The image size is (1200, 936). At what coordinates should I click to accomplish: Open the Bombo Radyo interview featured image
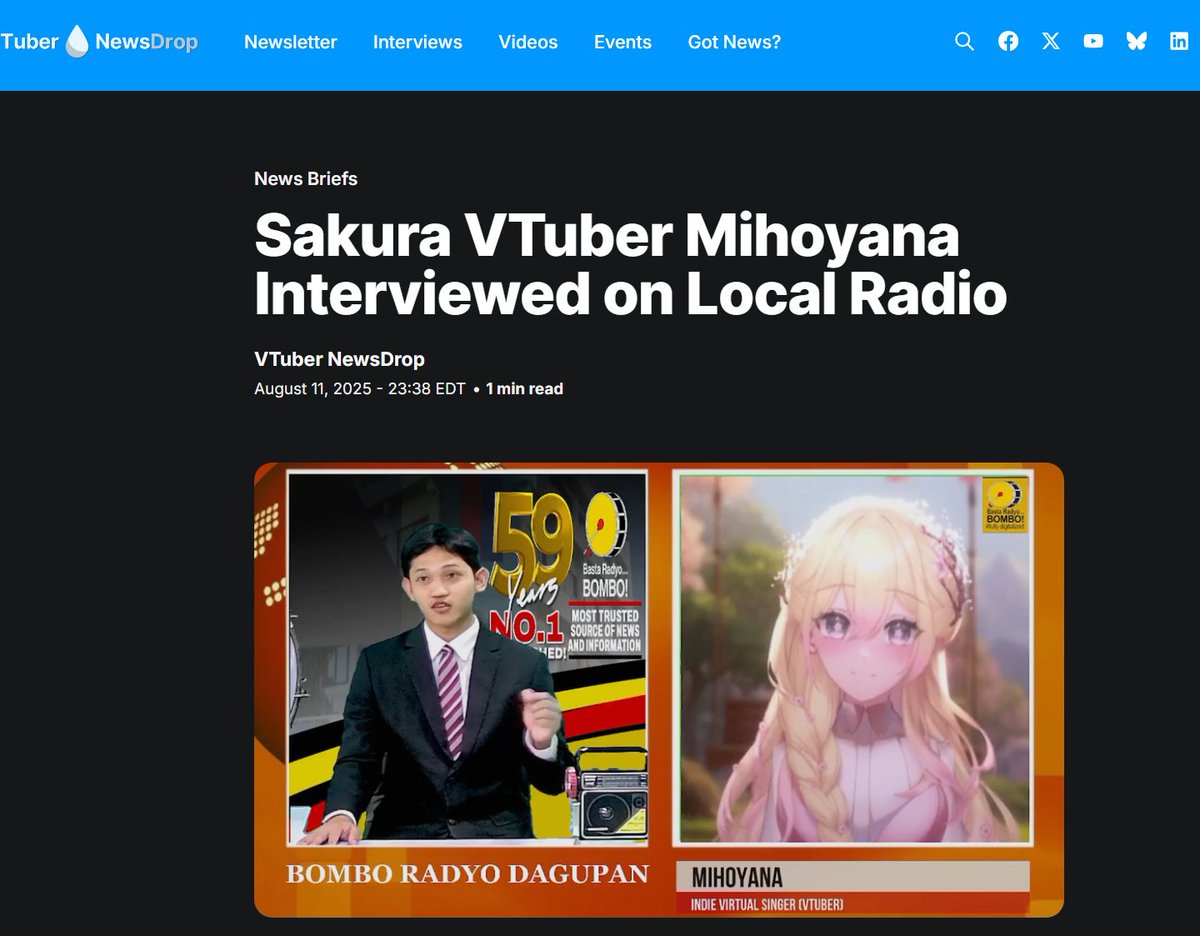[x=659, y=689]
